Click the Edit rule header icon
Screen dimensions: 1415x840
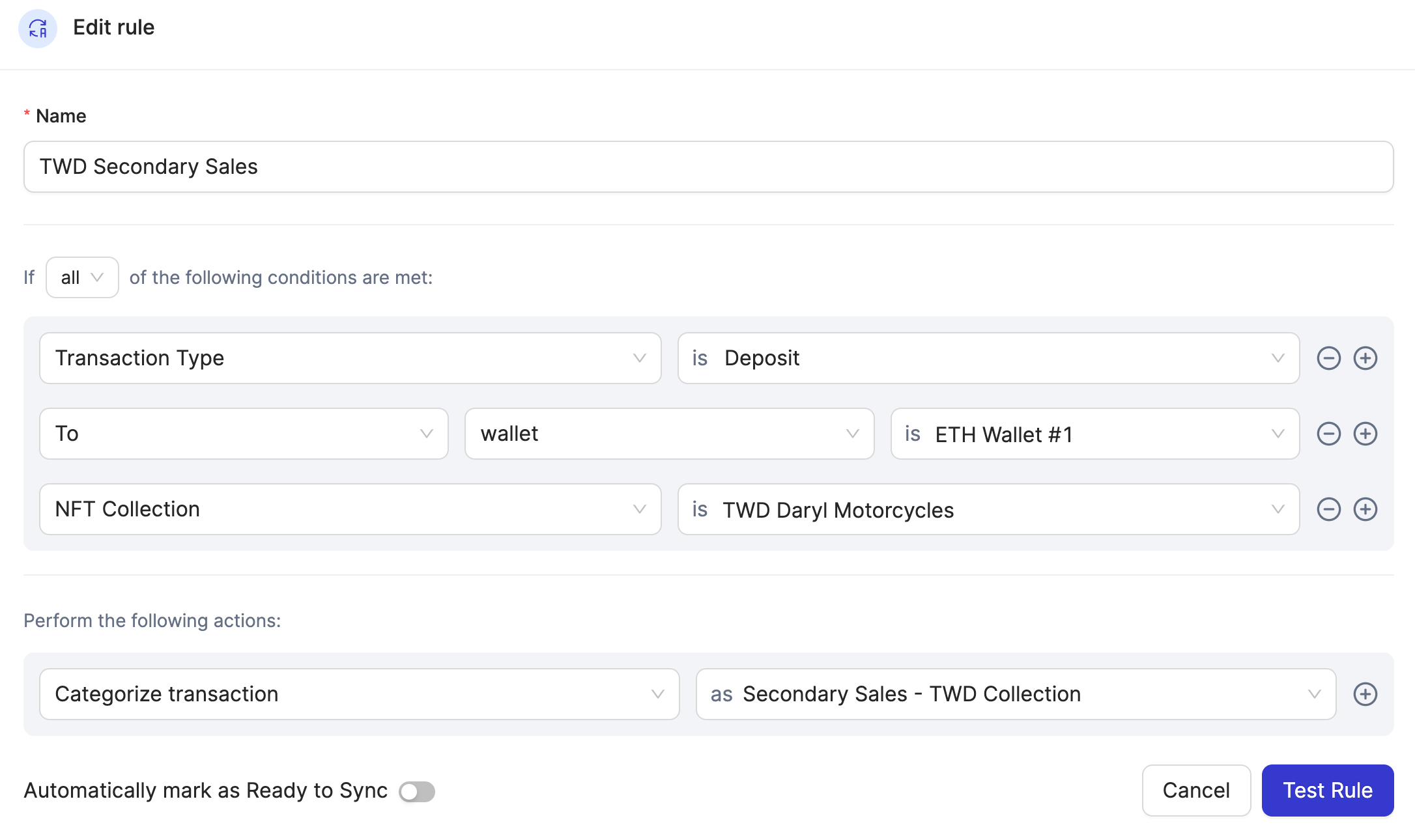click(38, 28)
